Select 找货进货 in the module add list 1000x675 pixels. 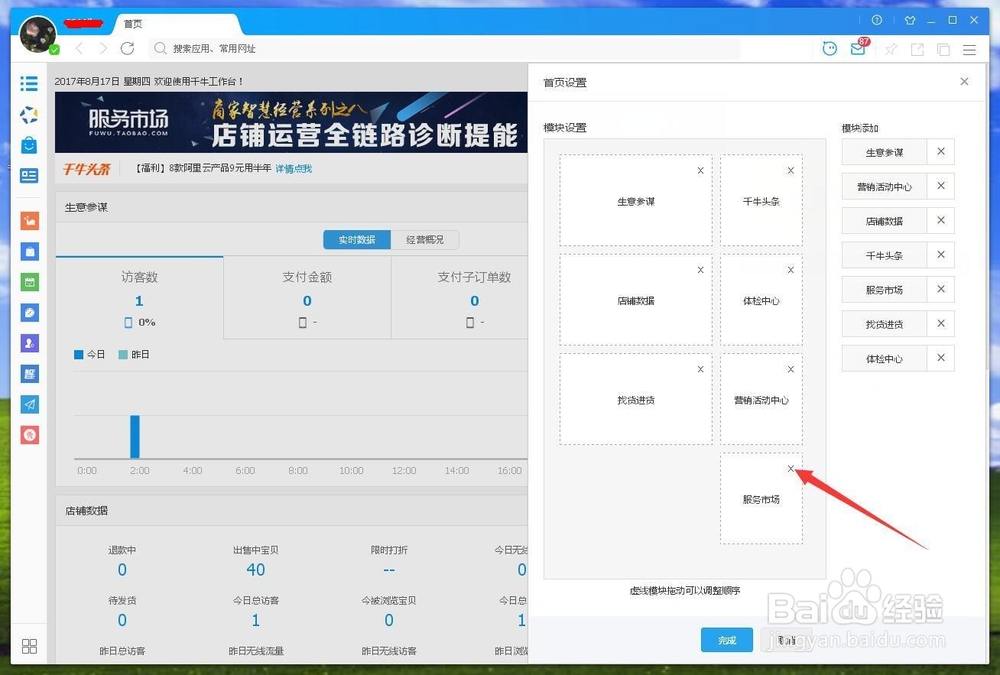click(884, 325)
